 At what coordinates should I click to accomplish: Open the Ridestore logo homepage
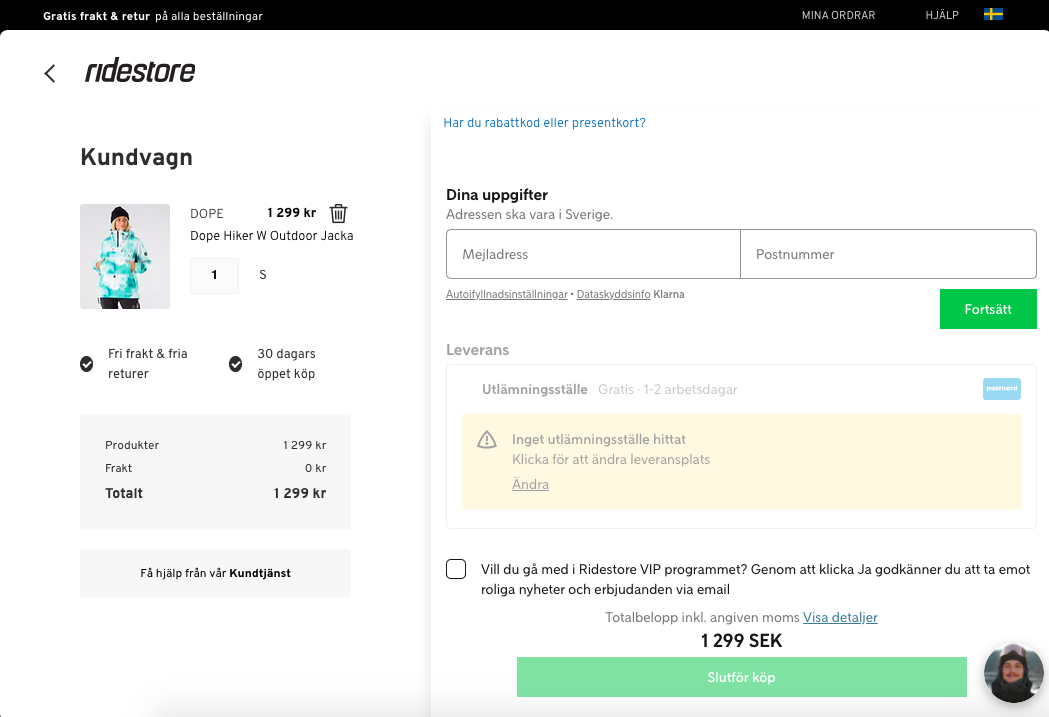(x=140, y=70)
